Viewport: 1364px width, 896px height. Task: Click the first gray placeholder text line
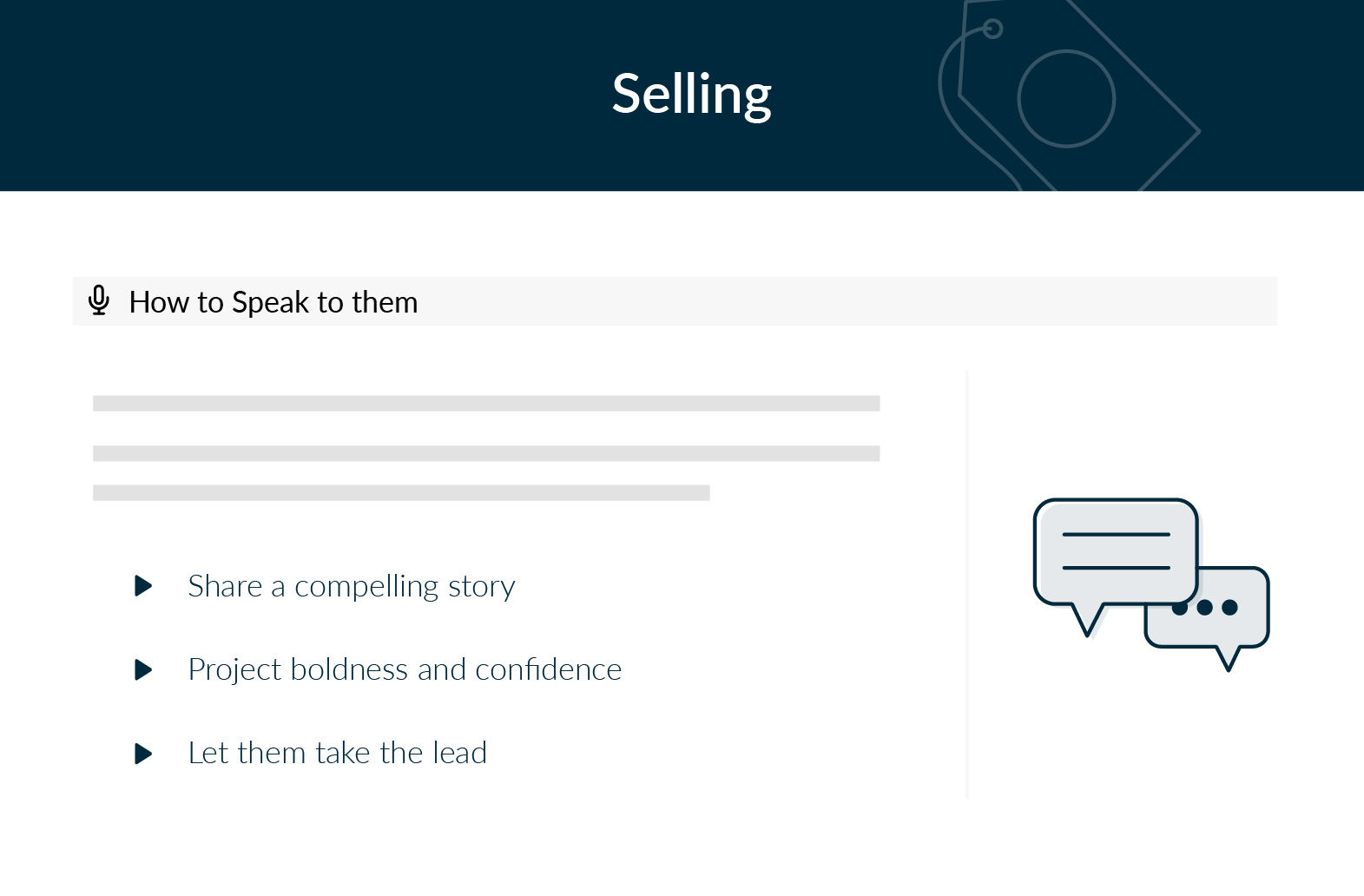pos(486,404)
